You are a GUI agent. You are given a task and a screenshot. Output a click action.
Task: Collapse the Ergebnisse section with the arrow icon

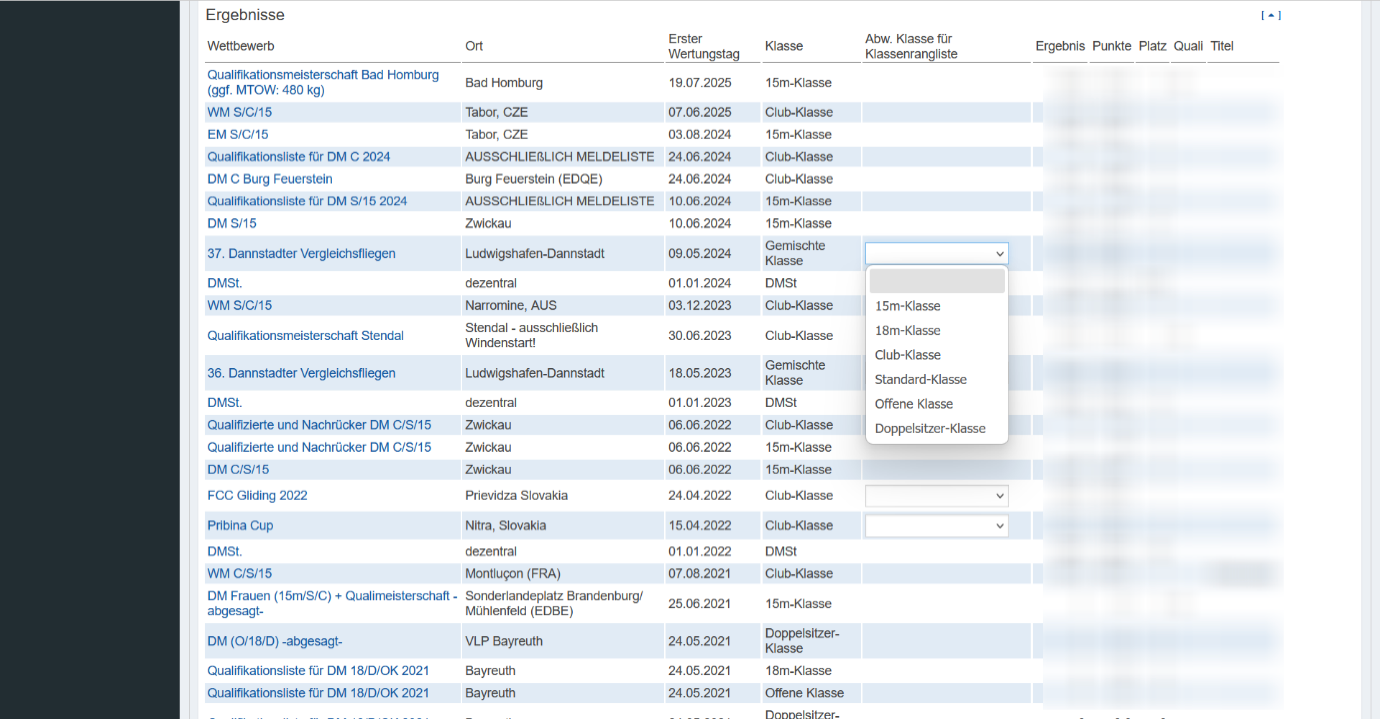pos(1270,15)
